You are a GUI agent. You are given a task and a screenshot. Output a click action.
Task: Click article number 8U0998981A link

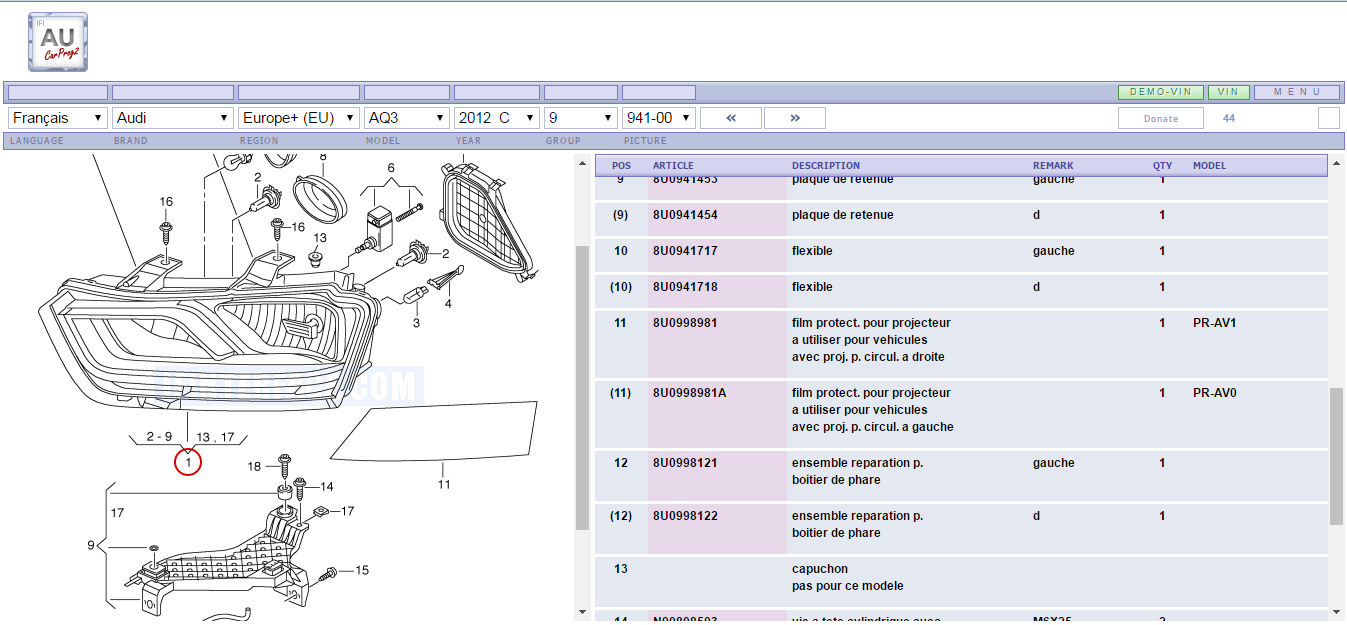click(x=689, y=393)
